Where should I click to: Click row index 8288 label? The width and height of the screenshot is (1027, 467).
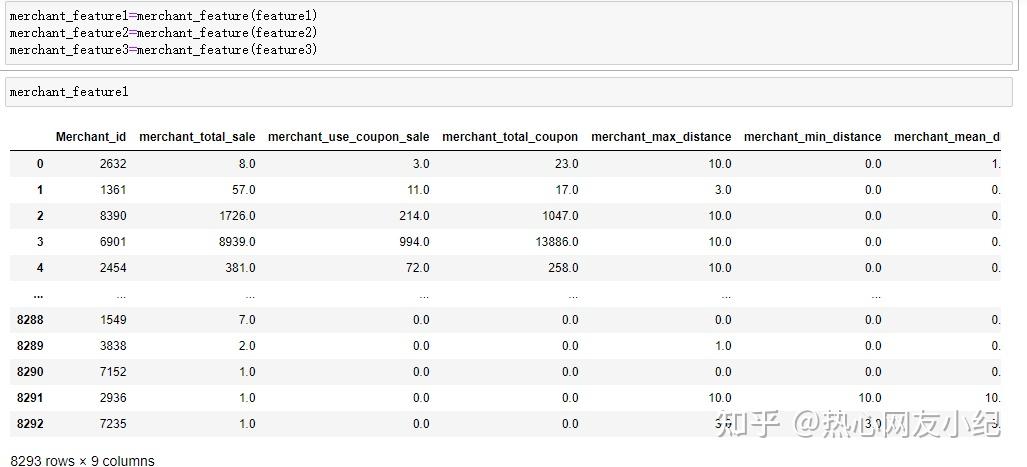point(30,320)
